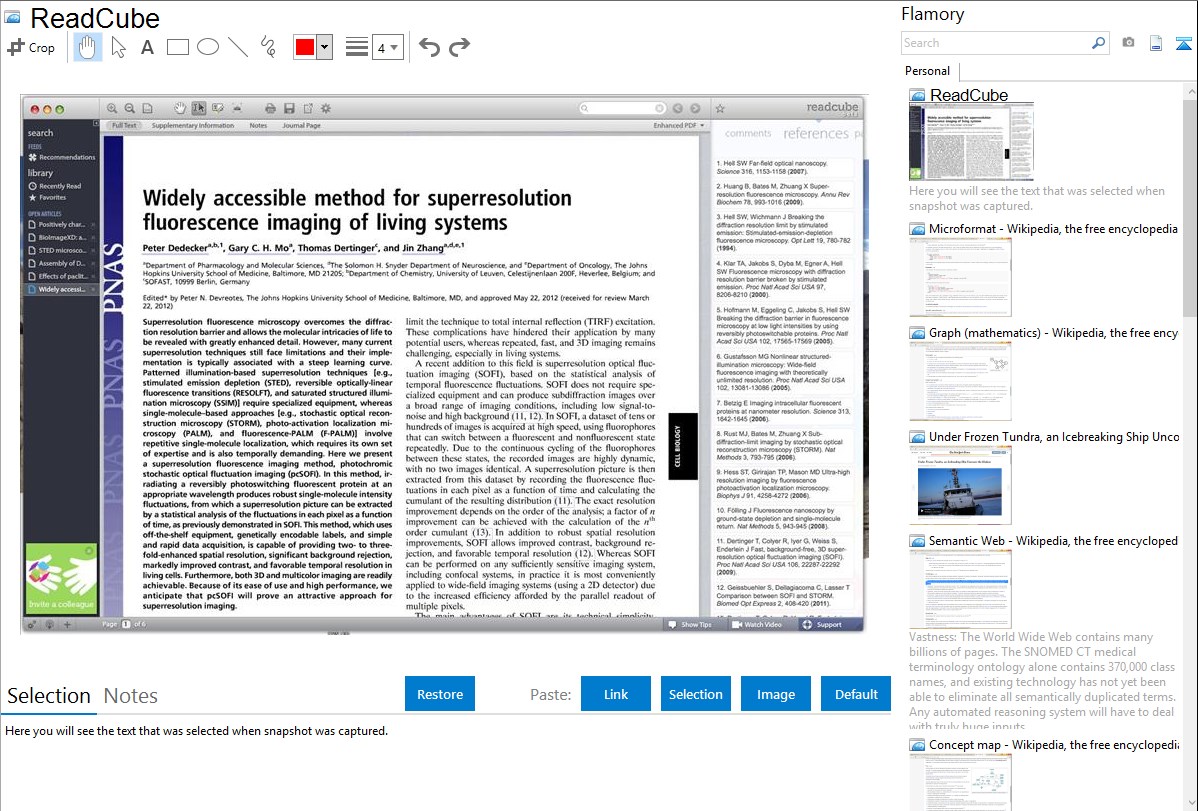Open the Semantic Web snapshot thumbnail
1198x811 pixels.
click(960, 589)
